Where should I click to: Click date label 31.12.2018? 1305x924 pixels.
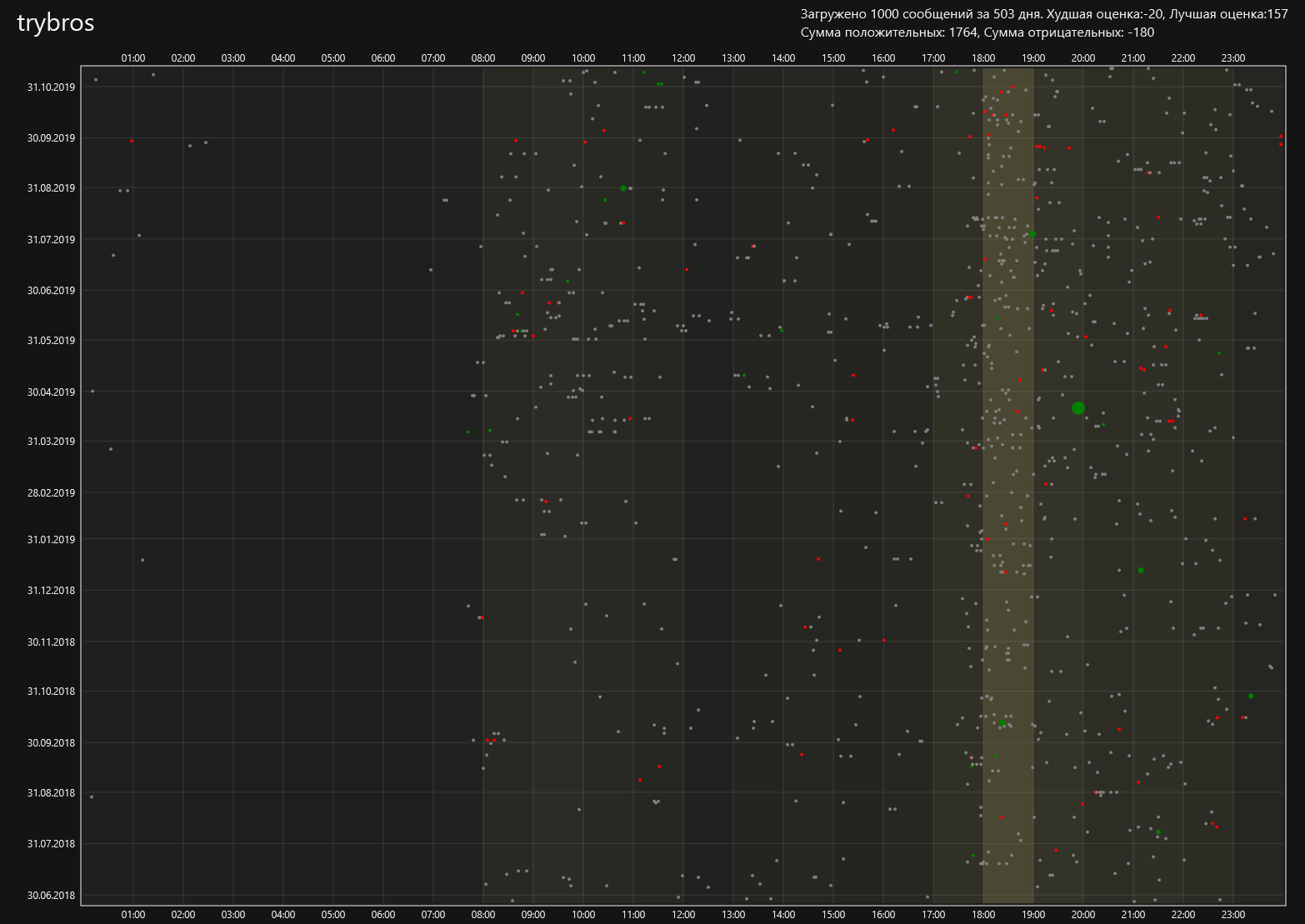click(x=51, y=590)
